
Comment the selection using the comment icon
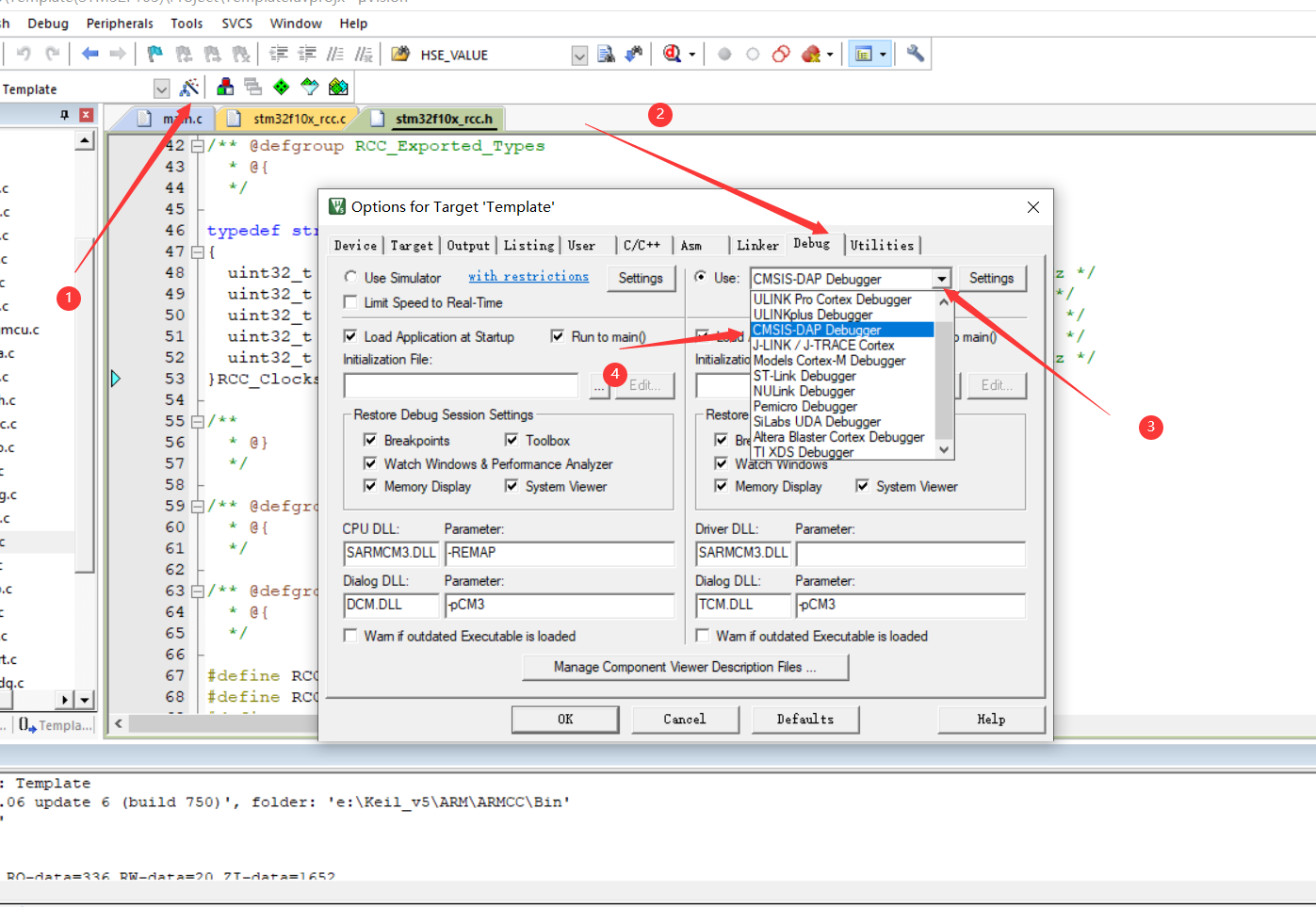click(335, 54)
